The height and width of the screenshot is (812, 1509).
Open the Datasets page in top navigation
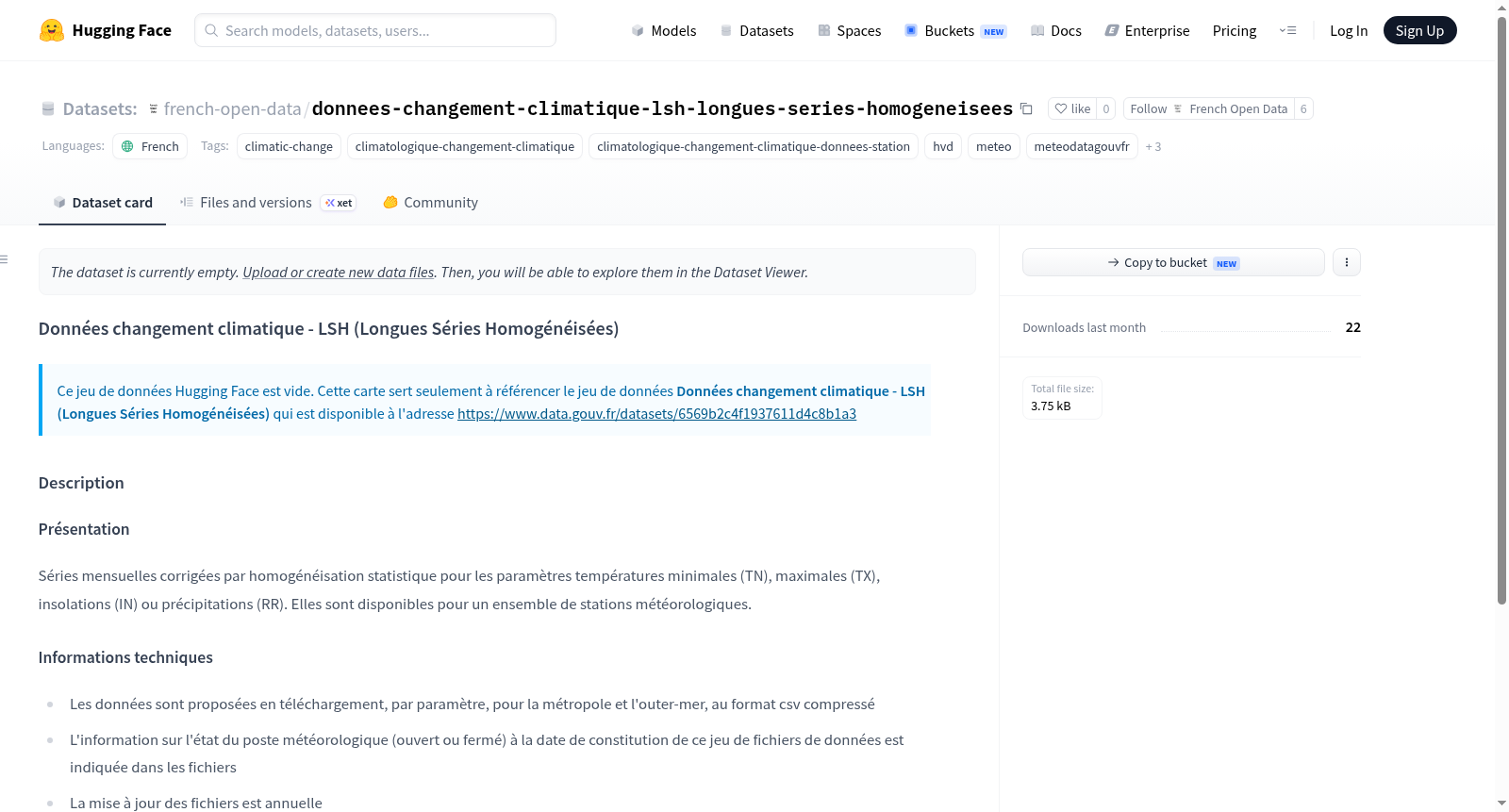pos(757,30)
